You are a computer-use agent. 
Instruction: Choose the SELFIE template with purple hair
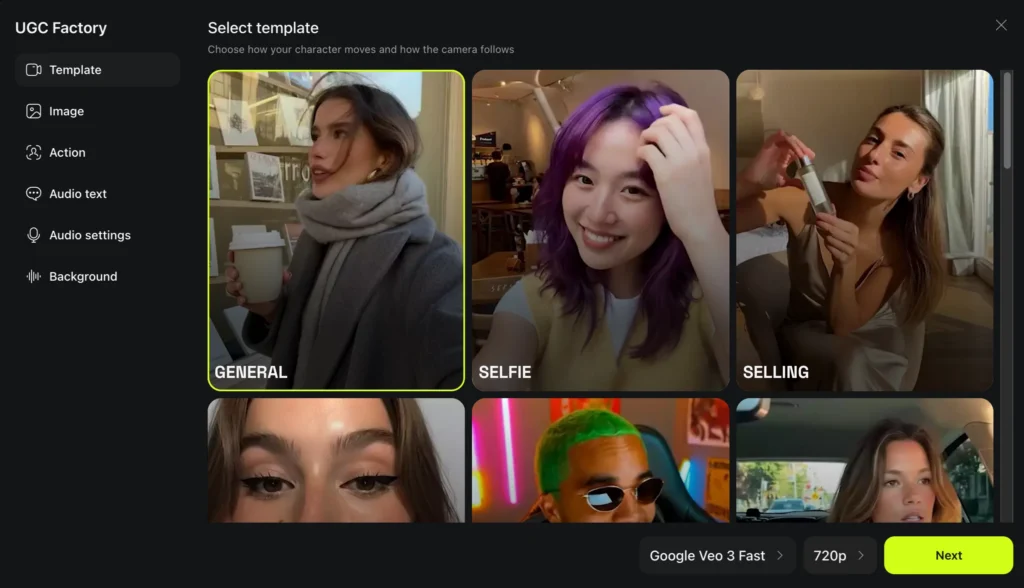pos(600,229)
